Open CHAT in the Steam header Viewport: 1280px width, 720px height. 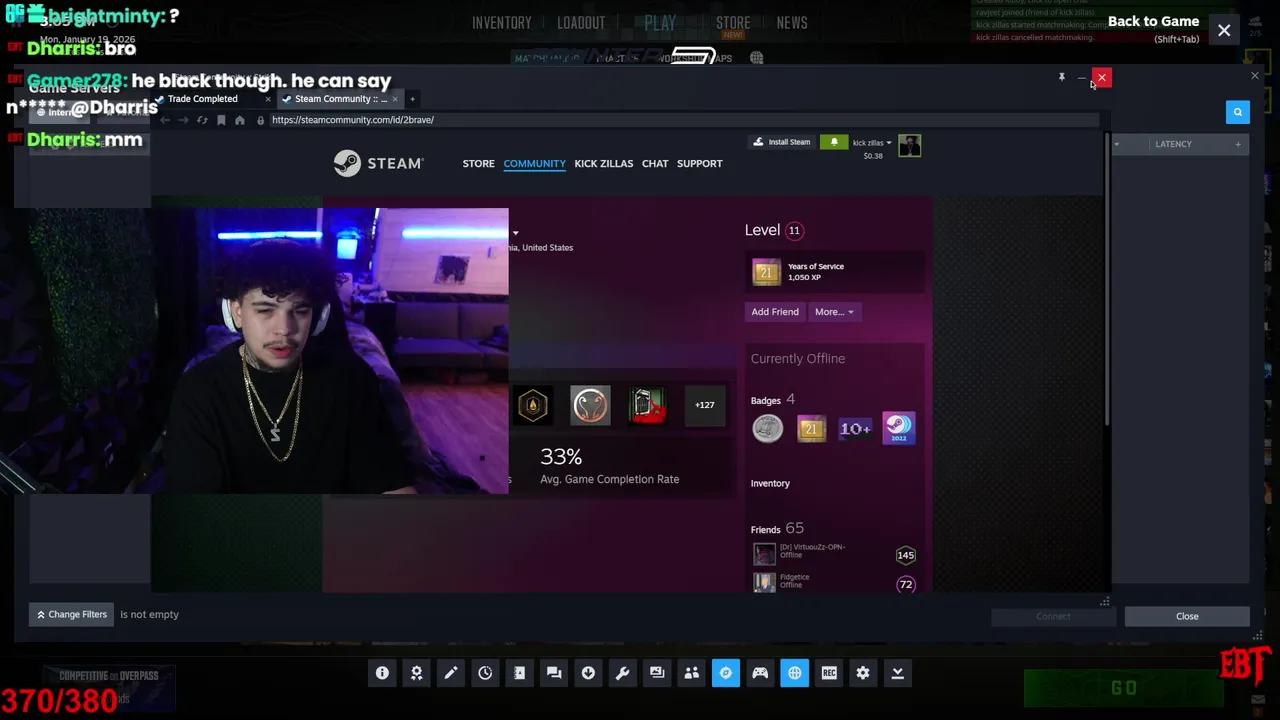(655, 164)
